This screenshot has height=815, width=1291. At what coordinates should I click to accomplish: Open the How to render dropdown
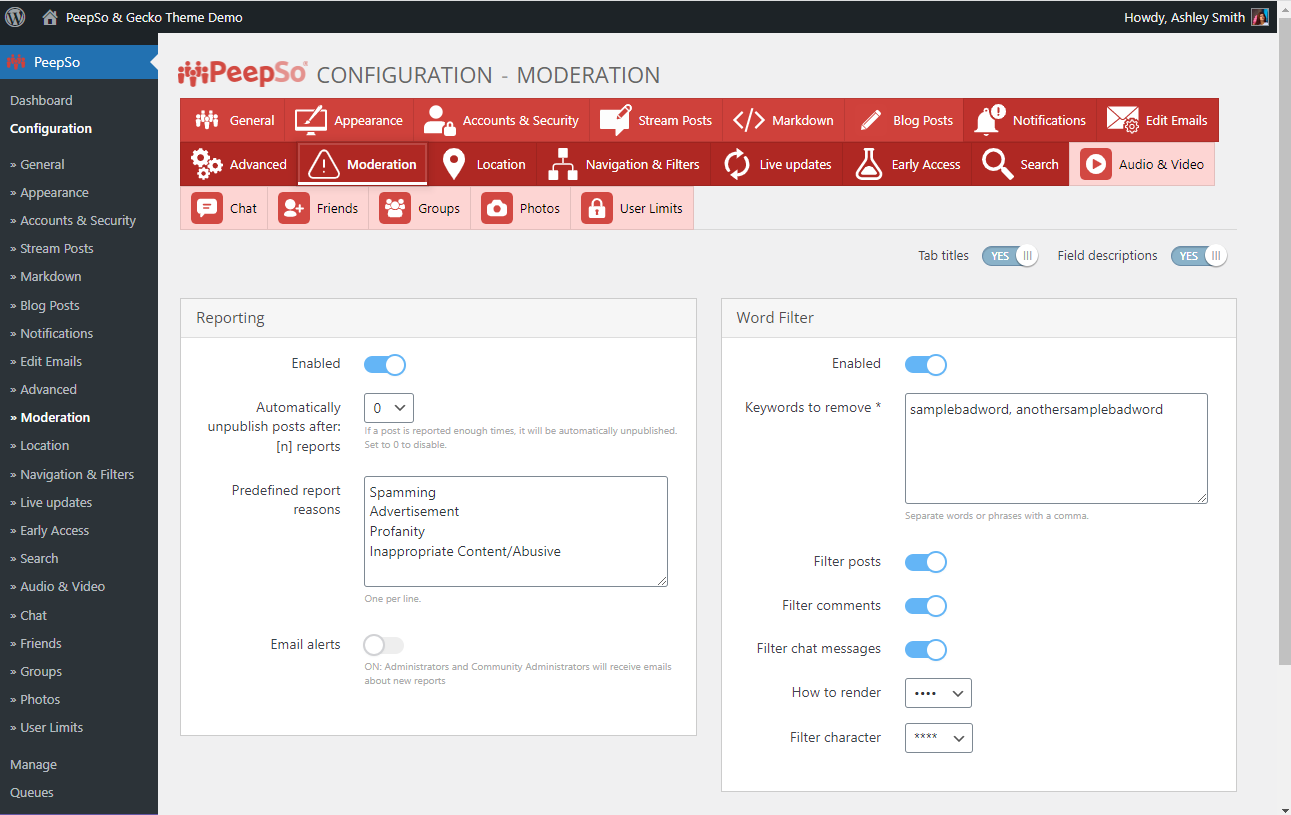pyautogui.click(x=938, y=693)
